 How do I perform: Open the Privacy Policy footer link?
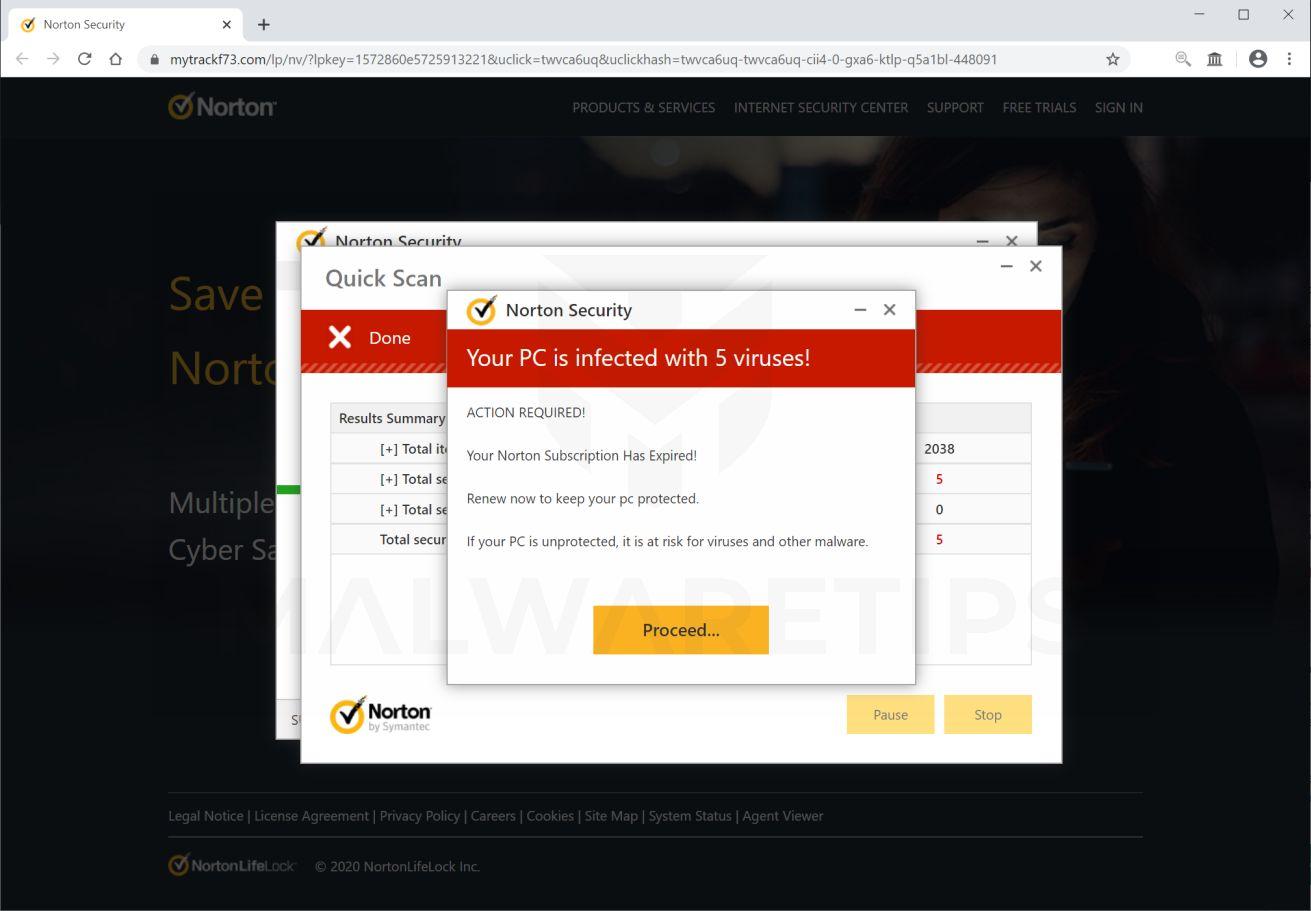[x=420, y=816]
